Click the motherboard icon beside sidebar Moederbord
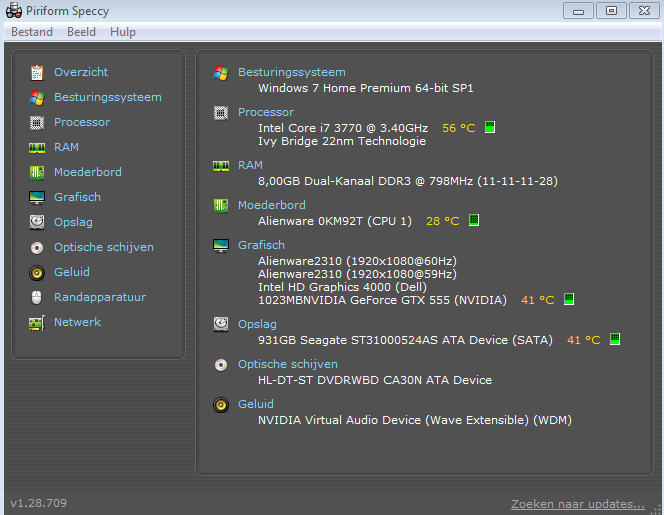Viewport: 664px width, 515px height. pos(37,172)
